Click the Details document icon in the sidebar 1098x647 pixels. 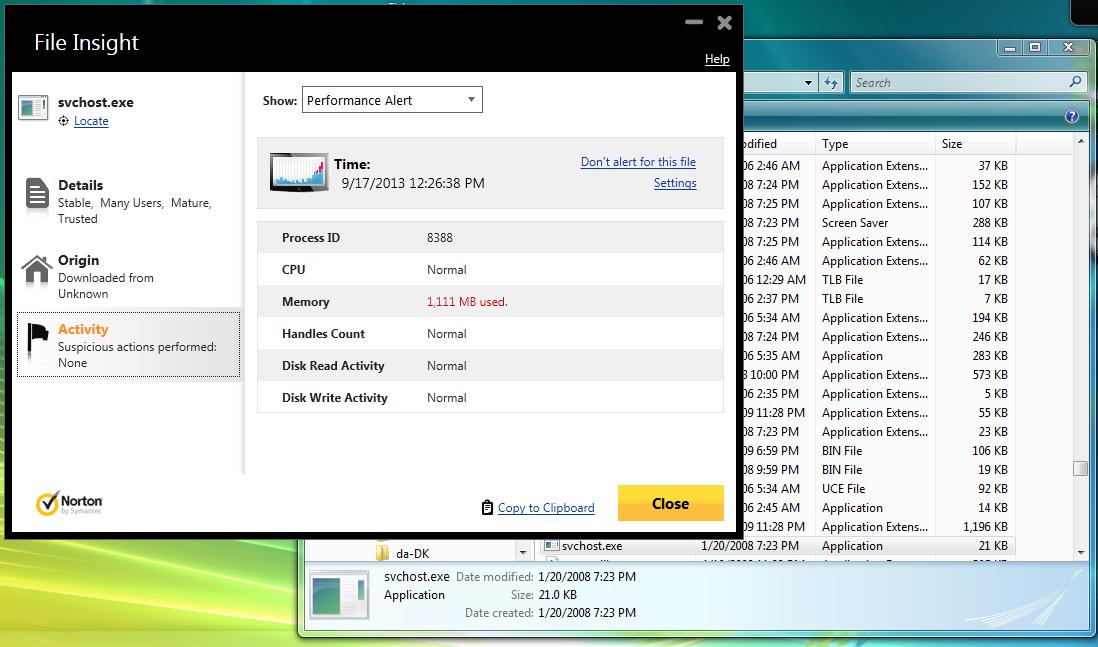[37, 194]
